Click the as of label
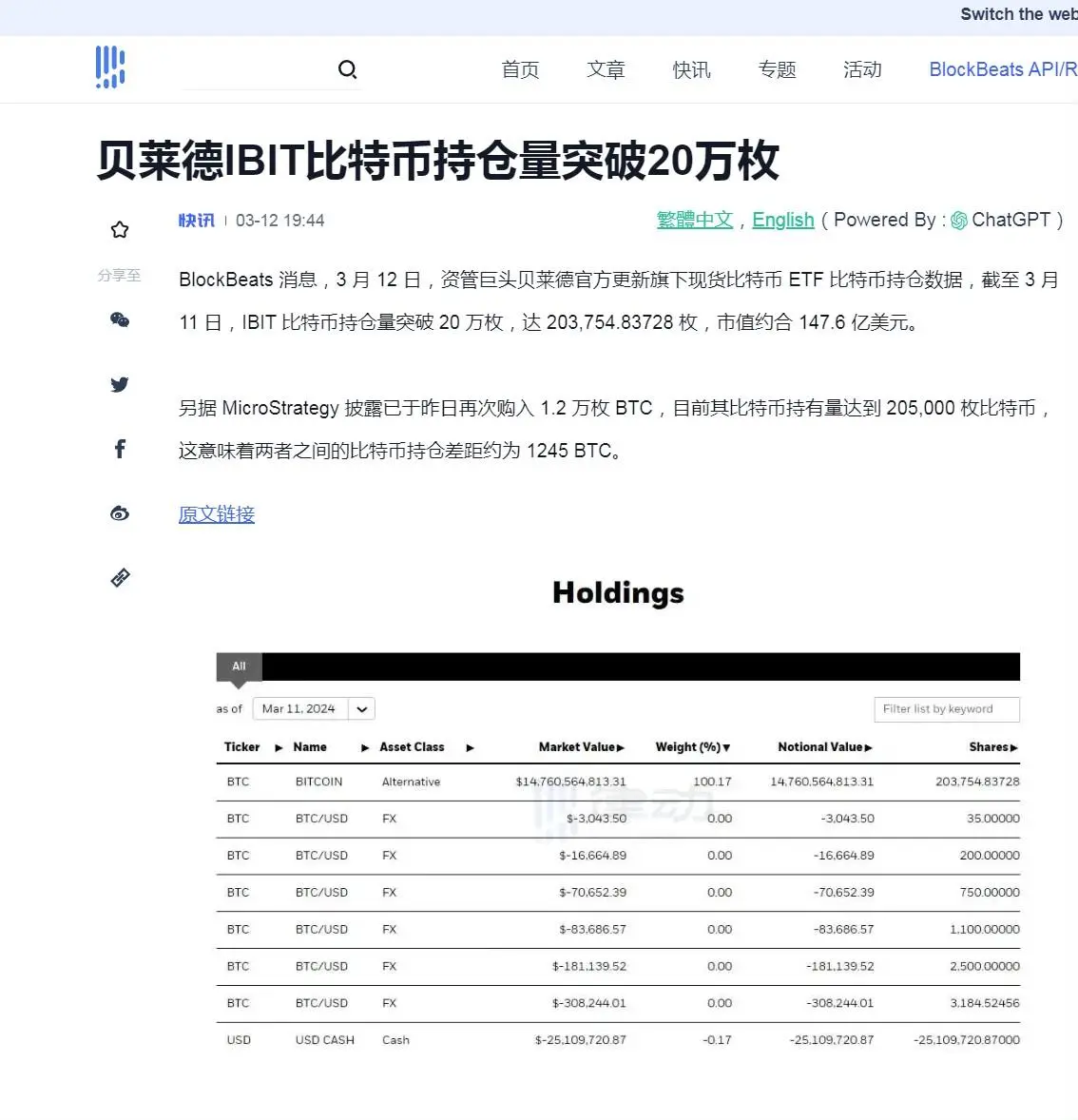Image resolution: width=1078 pixels, height=1120 pixels. pyautogui.click(x=229, y=708)
